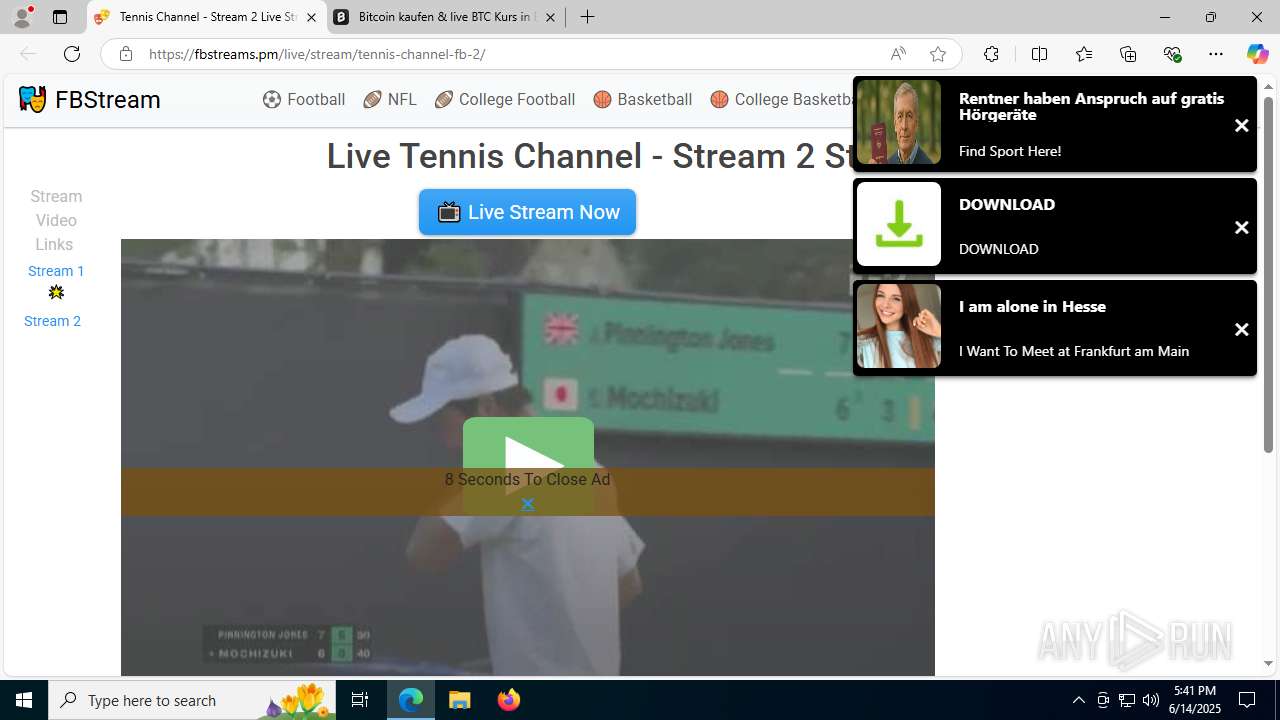Open the Favorites list icon
The height and width of the screenshot is (720, 1280).
(x=1084, y=54)
